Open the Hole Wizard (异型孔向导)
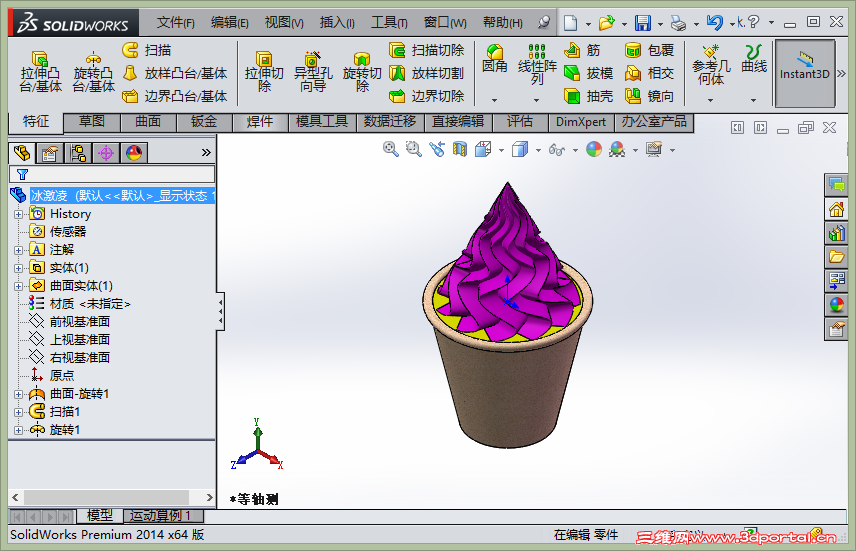Screen dimensions: 856x551 click(x=313, y=72)
